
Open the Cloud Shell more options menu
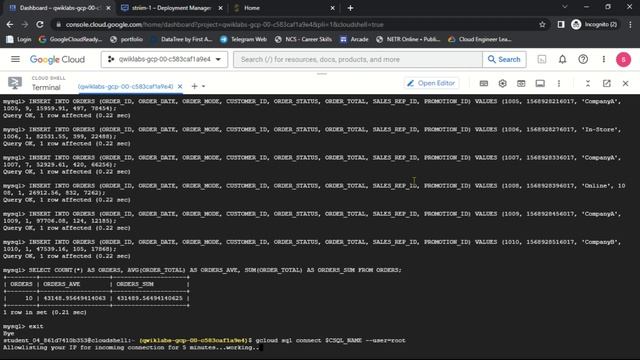[x=559, y=83]
